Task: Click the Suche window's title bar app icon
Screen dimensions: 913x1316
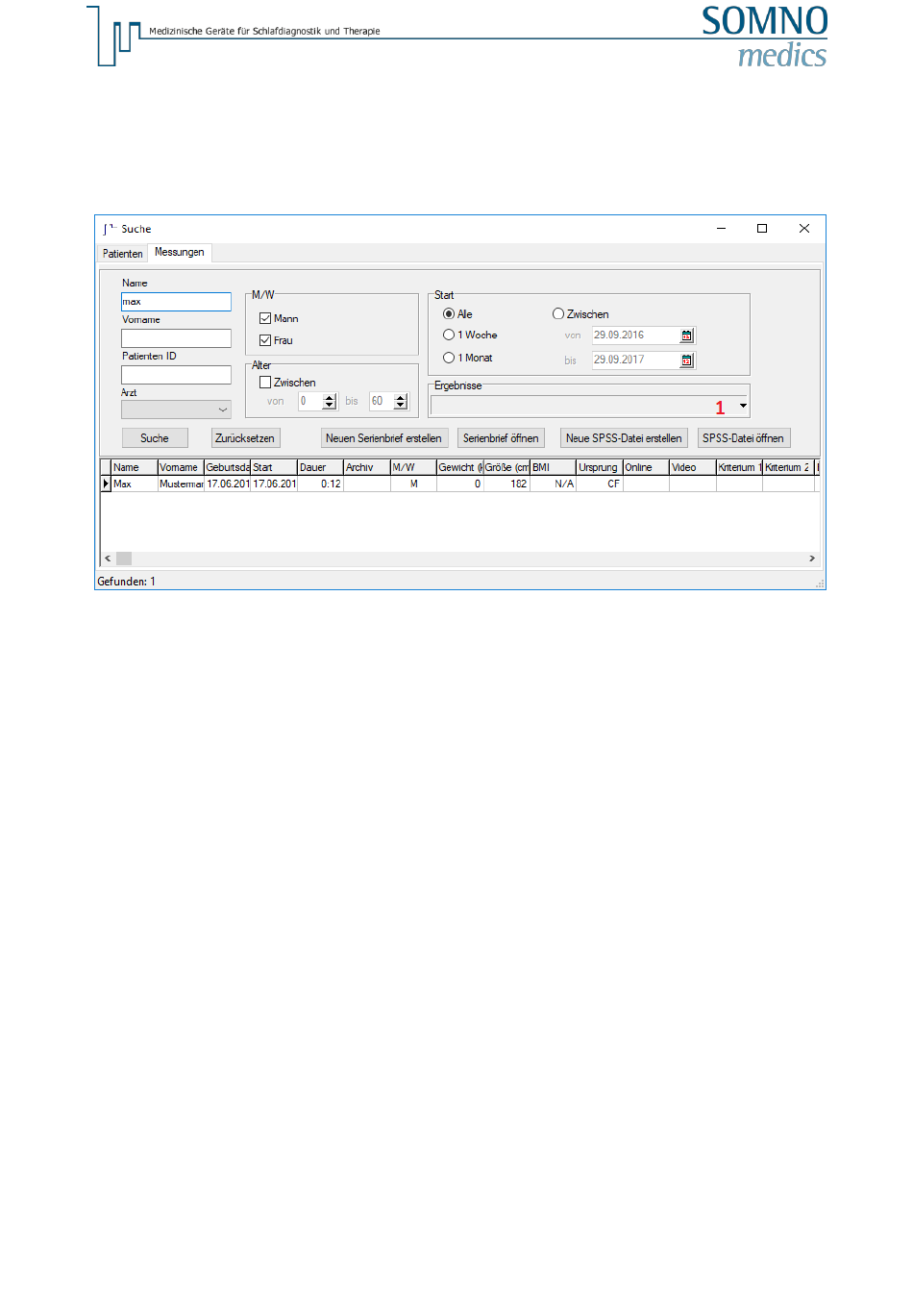Action: 109,229
